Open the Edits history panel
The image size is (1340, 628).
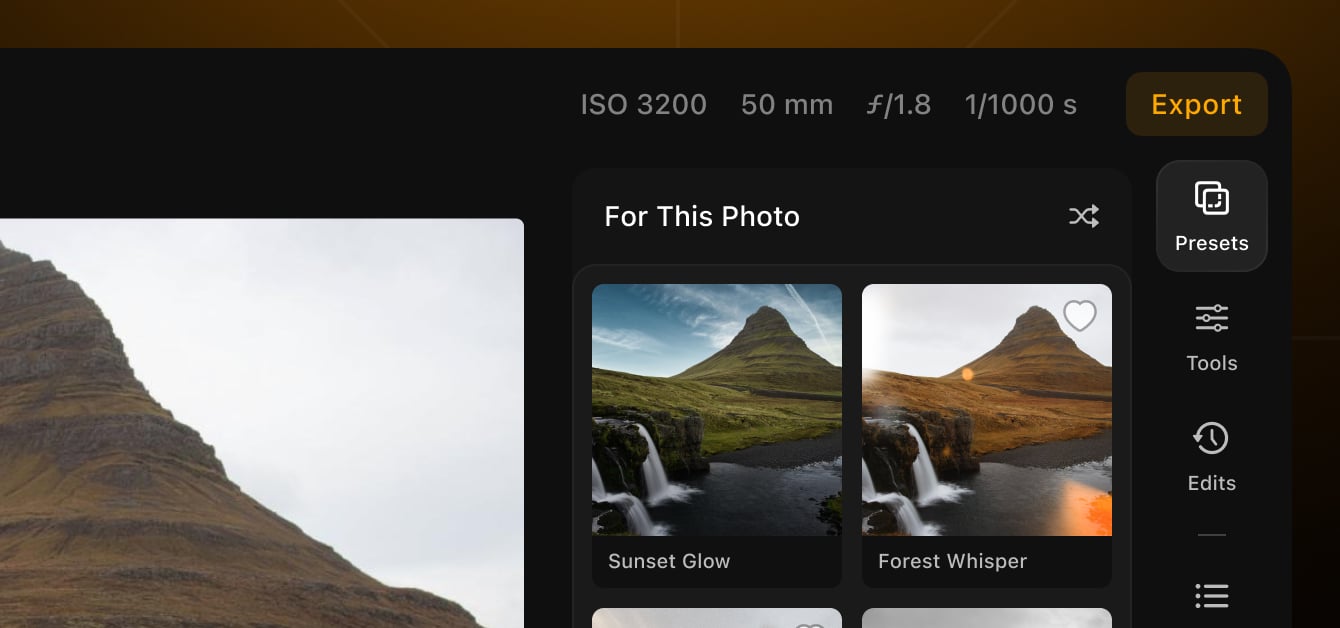[1211, 456]
